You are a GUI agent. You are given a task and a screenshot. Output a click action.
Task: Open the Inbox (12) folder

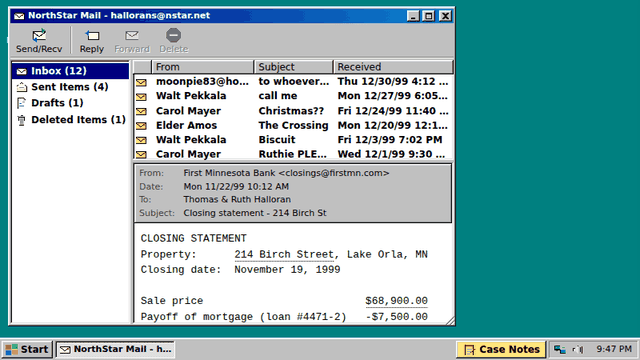click(x=70, y=71)
